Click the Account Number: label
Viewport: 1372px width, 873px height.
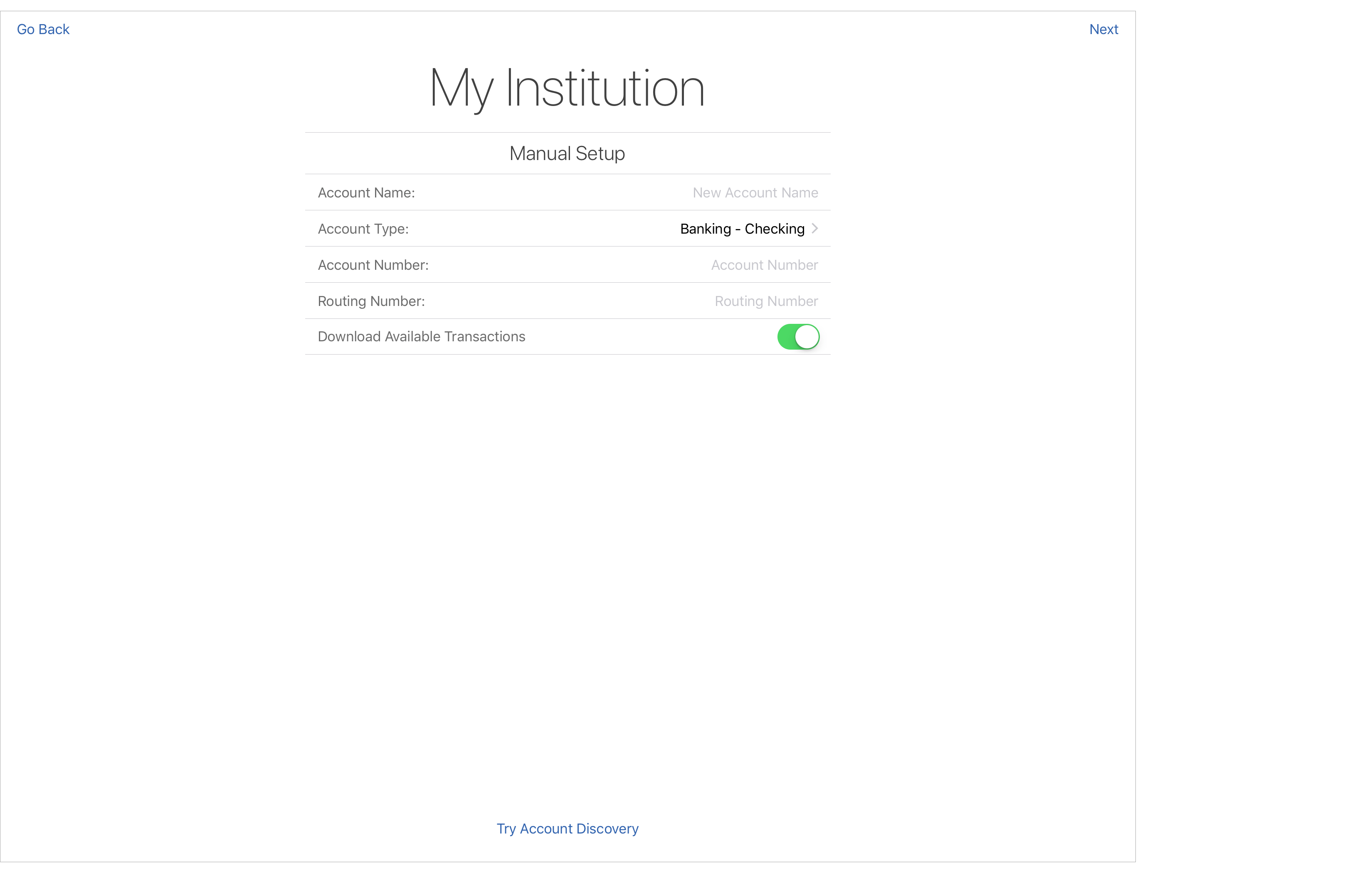(373, 265)
